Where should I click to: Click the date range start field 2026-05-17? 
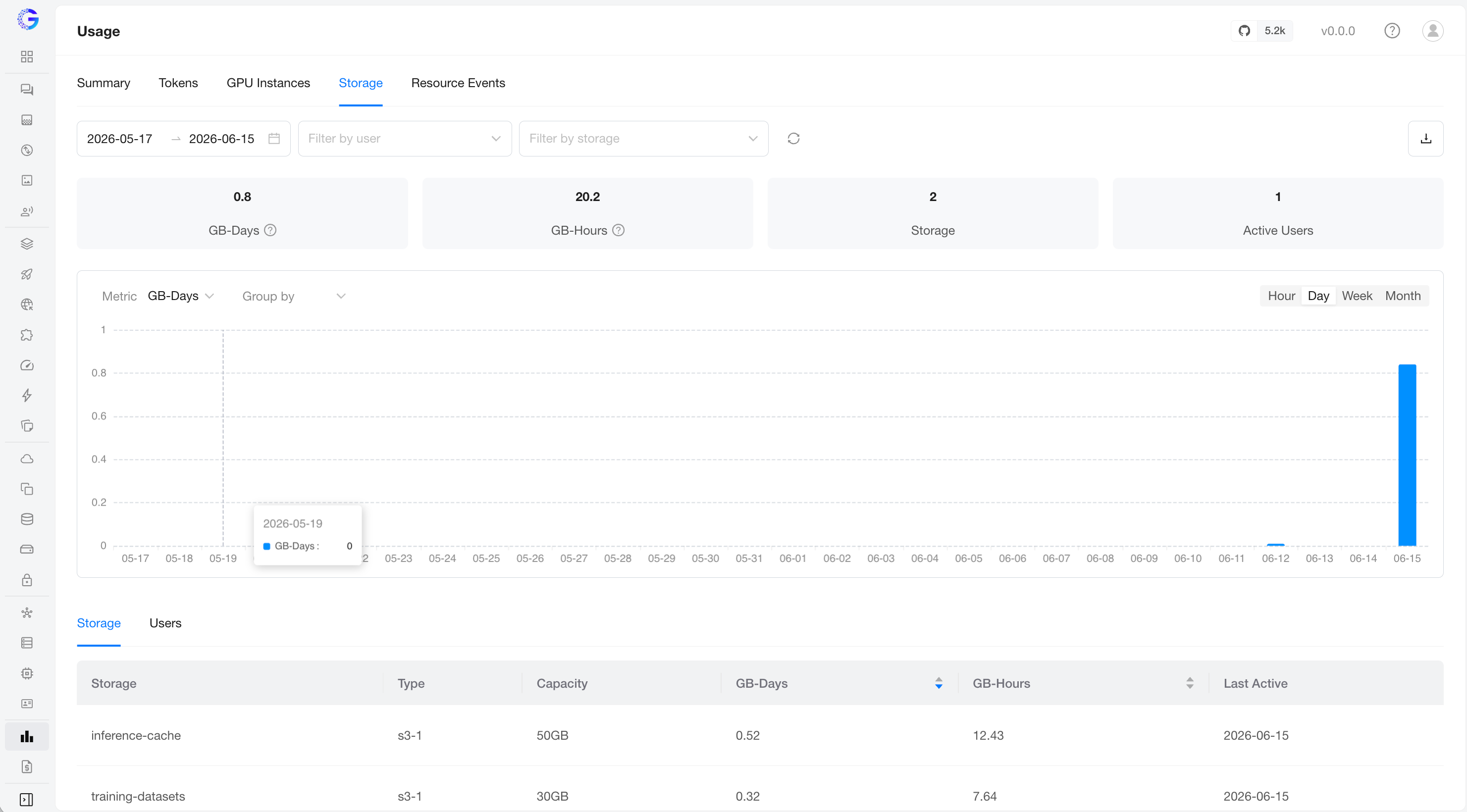point(119,138)
